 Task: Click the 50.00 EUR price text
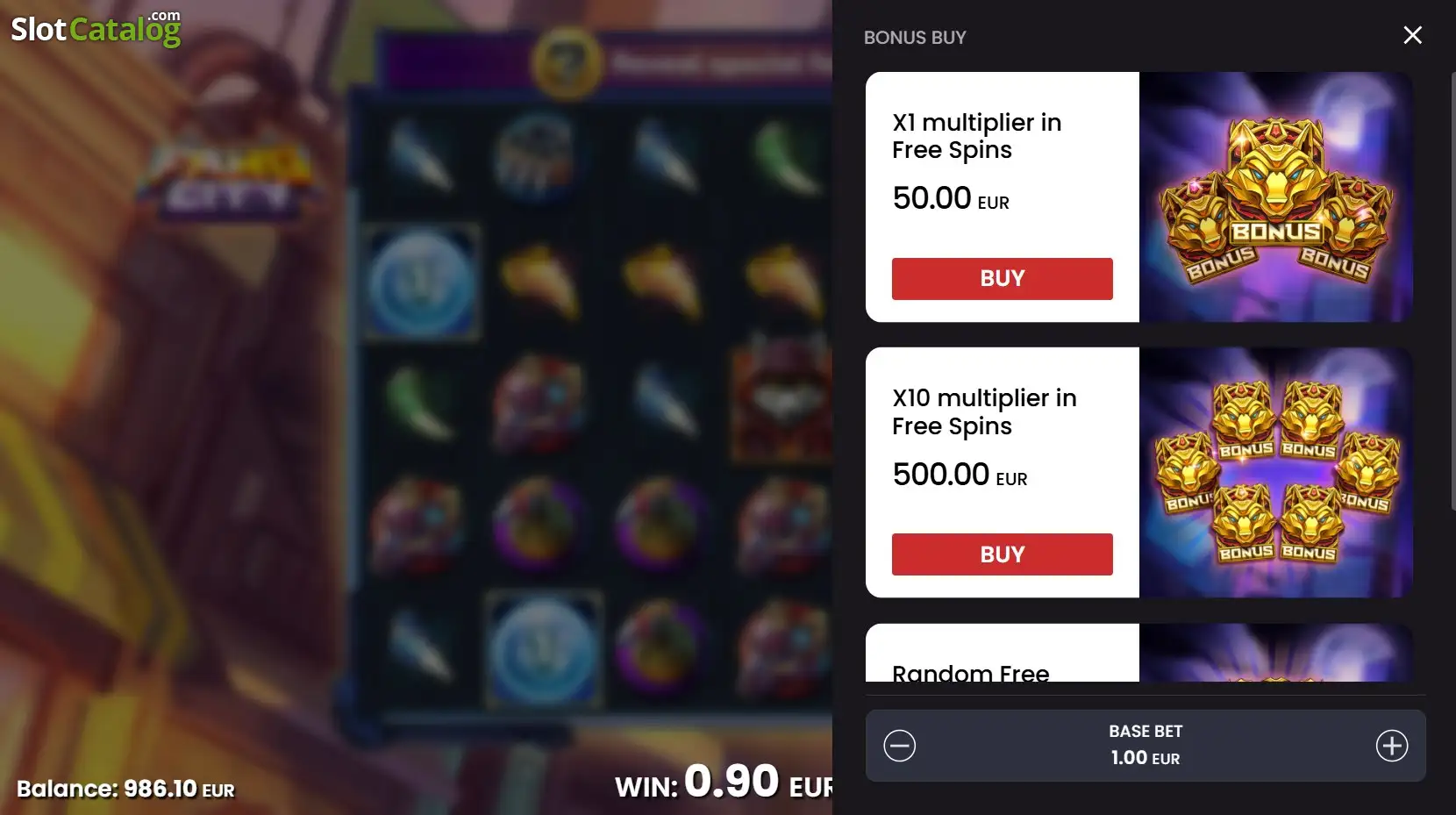click(x=951, y=198)
